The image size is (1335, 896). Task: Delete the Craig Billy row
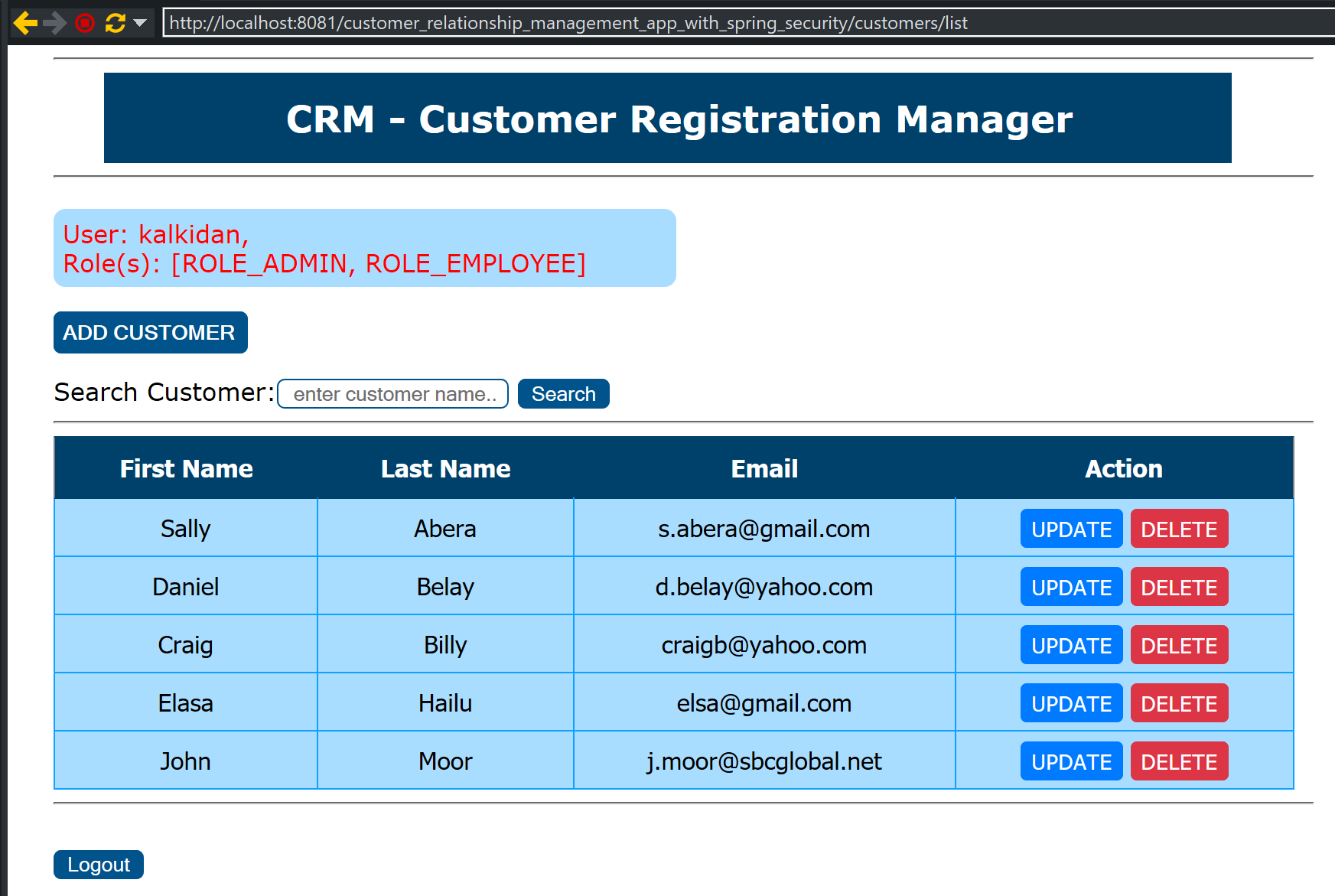tap(1179, 645)
